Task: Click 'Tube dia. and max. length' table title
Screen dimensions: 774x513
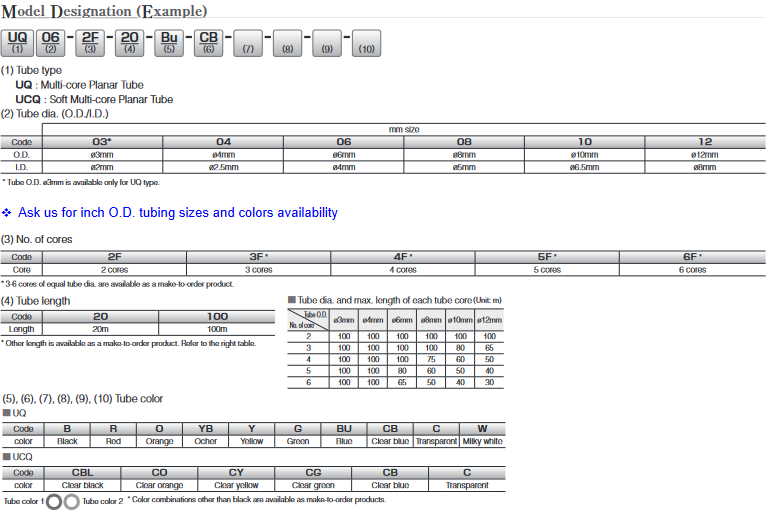Action: [395, 300]
